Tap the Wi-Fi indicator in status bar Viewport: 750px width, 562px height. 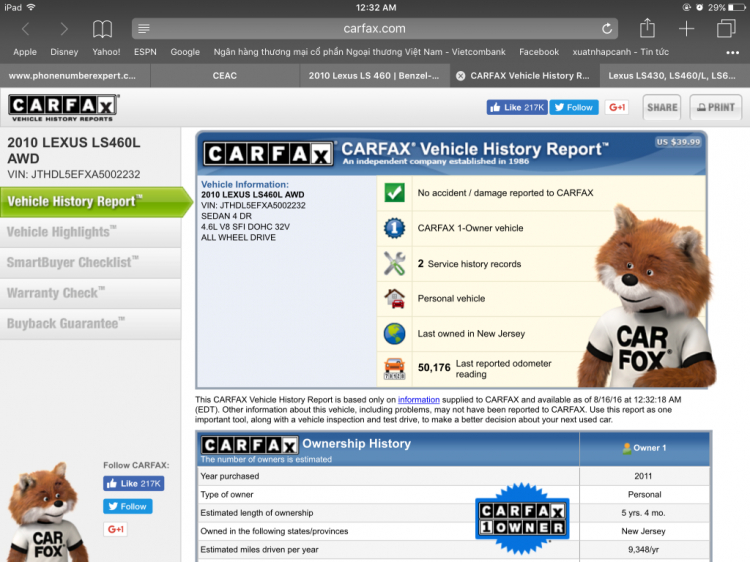[x=31, y=7]
